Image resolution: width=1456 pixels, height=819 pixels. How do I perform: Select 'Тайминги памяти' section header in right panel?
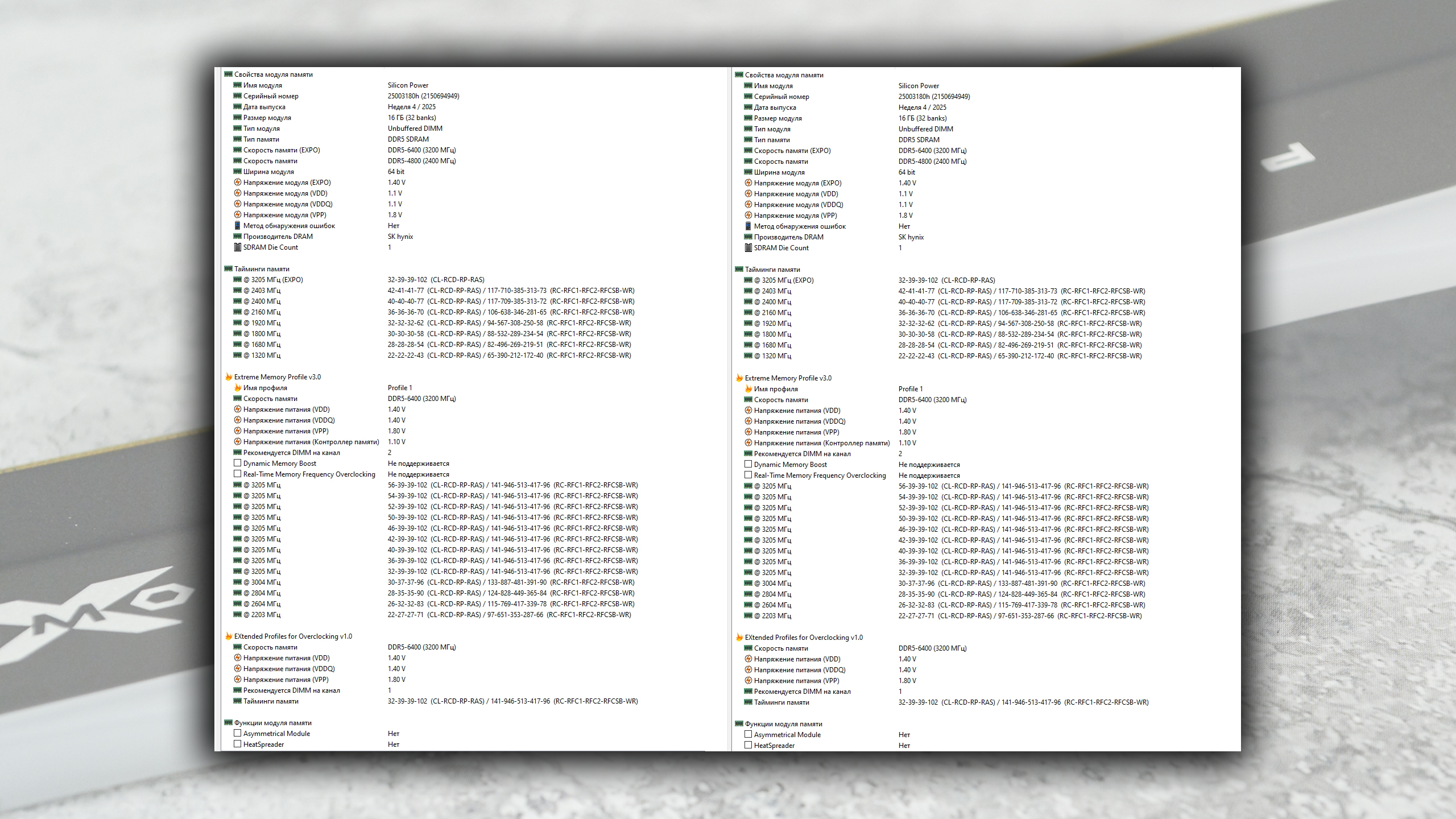click(x=772, y=270)
